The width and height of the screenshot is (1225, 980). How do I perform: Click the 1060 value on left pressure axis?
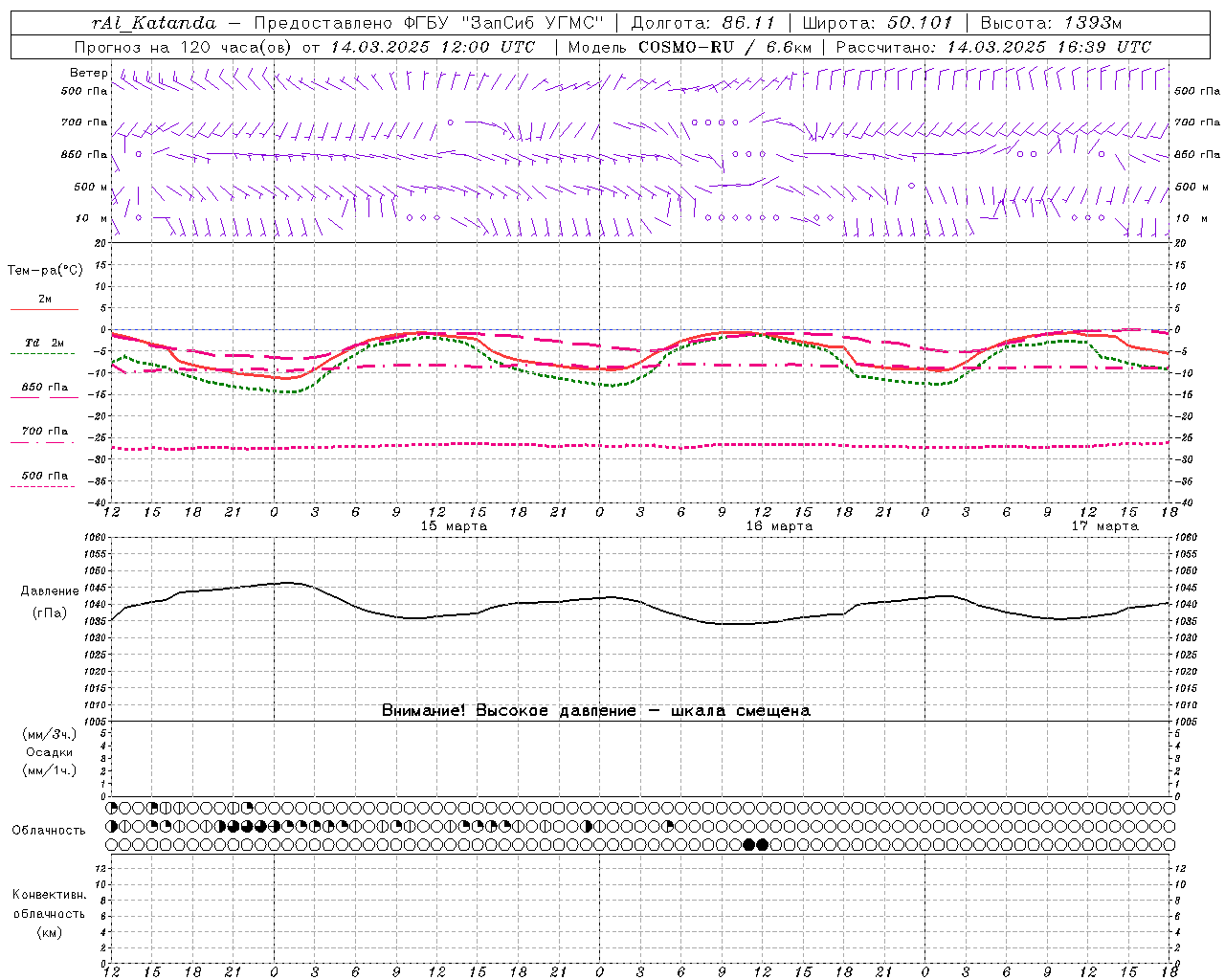click(94, 538)
